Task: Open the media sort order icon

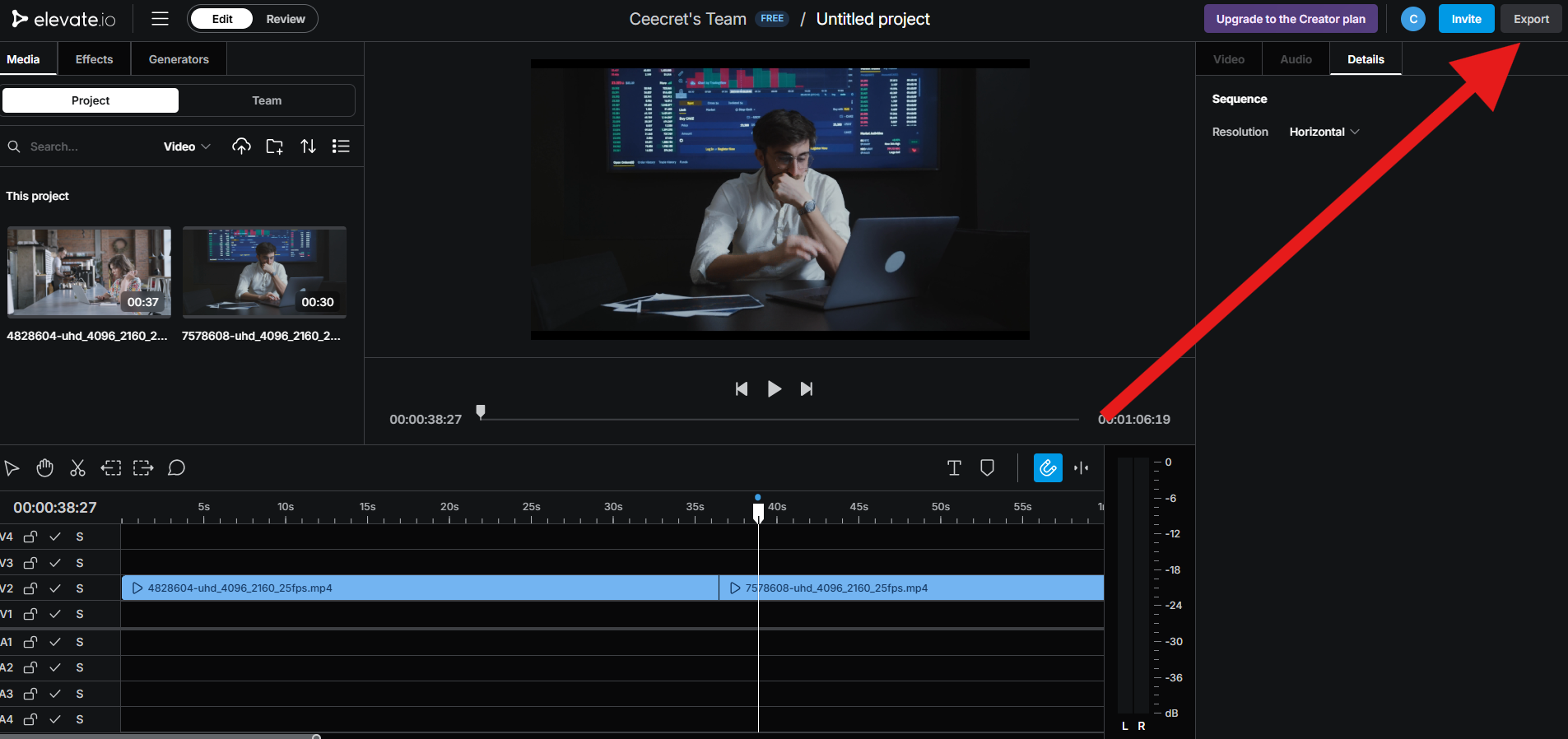Action: tap(308, 146)
